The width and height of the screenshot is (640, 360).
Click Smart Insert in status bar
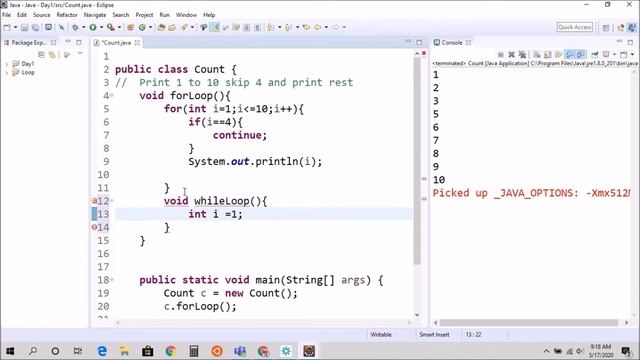click(434, 335)
